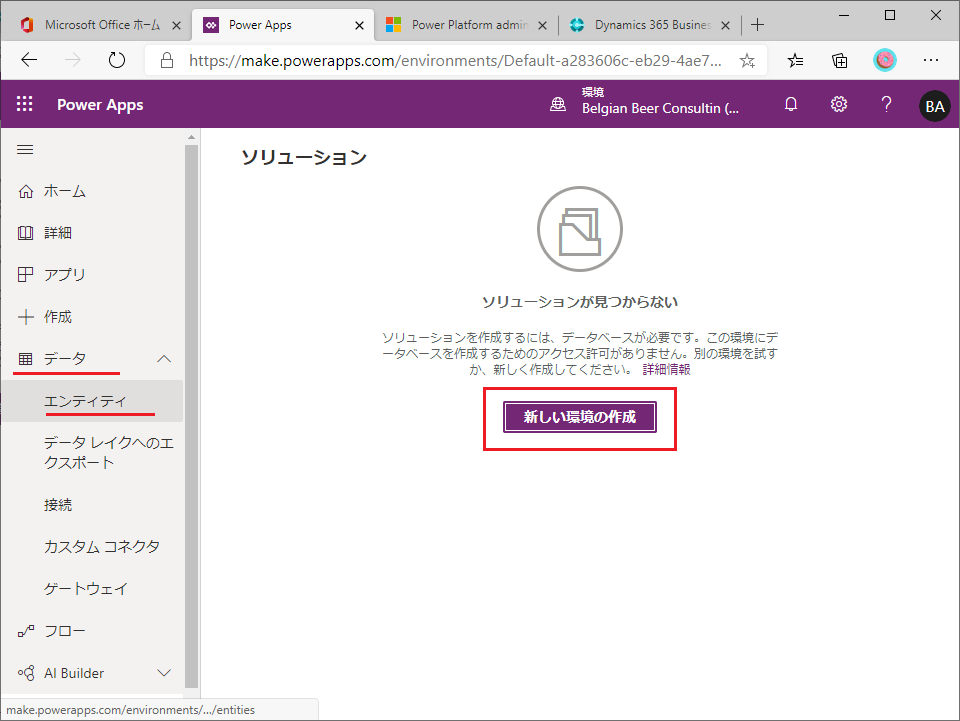Collapse the left navigation hamburger menu

click(25, 150)
